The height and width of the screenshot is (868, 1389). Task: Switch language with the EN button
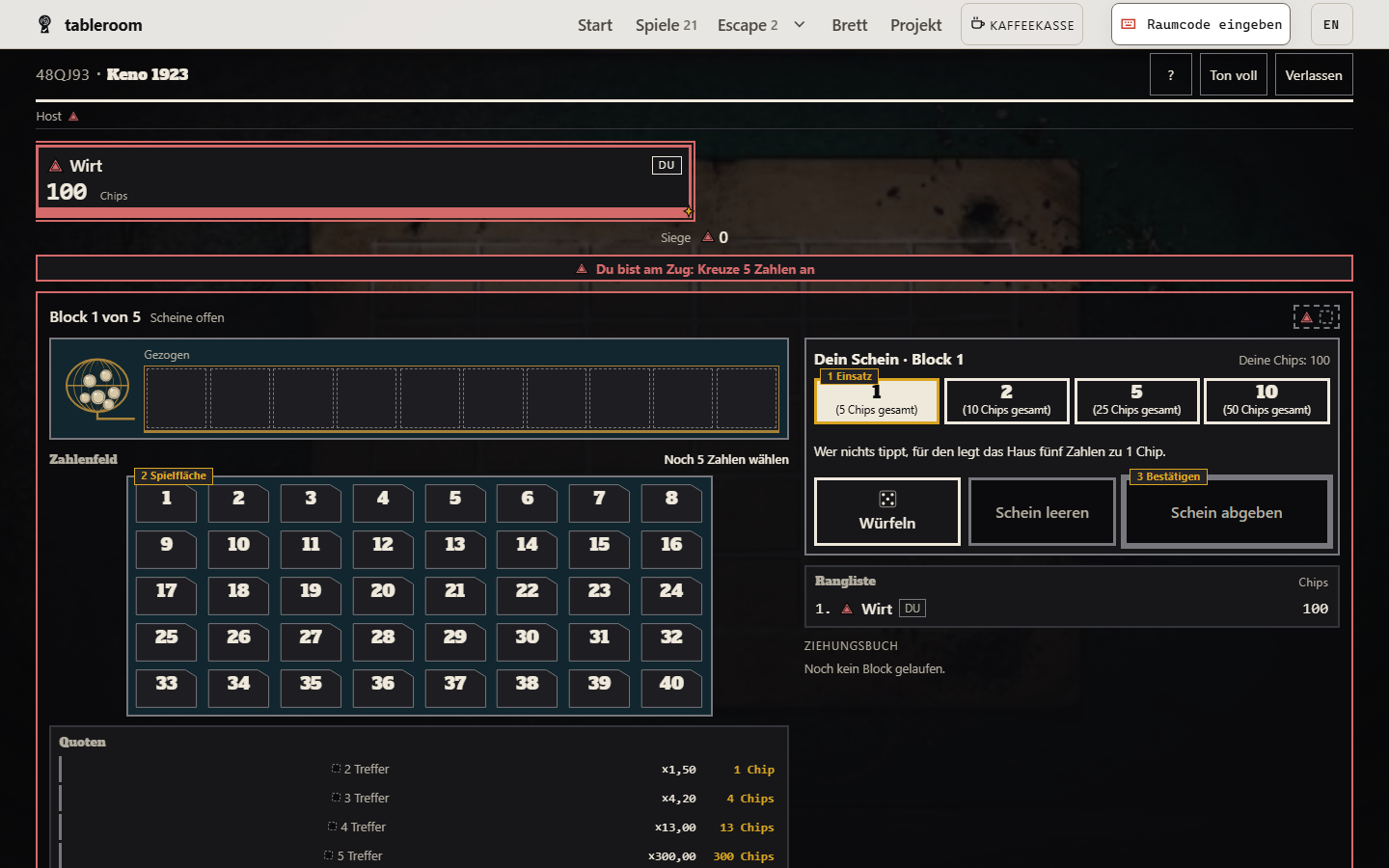[1331, 24]
